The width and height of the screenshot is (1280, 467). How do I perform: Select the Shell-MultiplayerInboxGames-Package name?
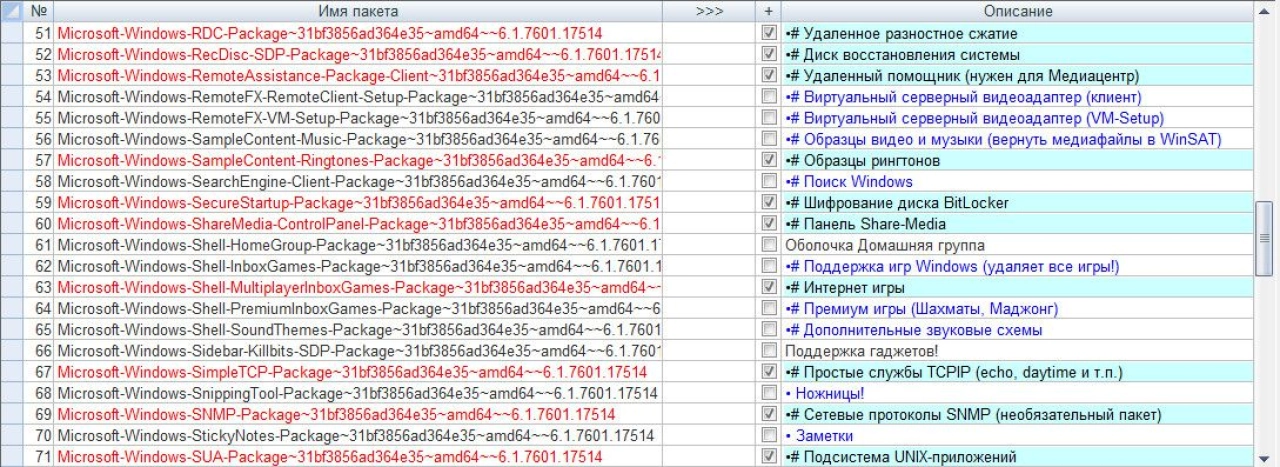358,287
